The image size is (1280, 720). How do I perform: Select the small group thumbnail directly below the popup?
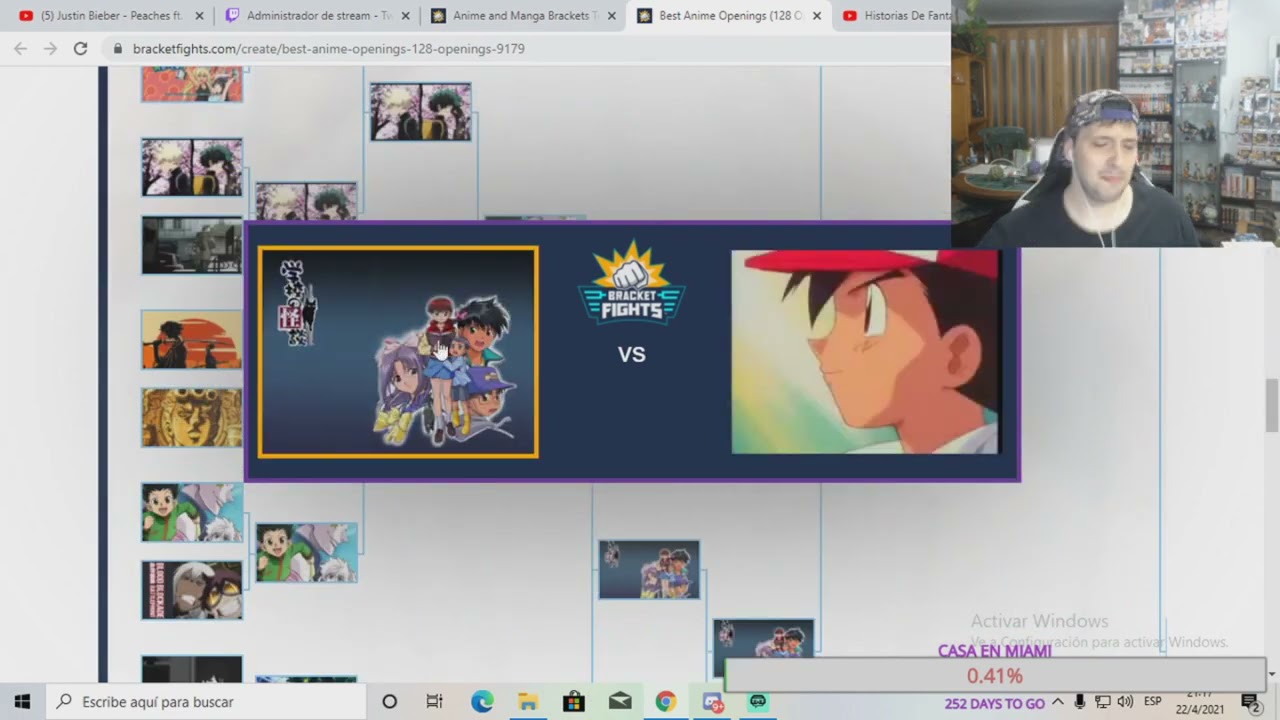(x=649, y=570)
